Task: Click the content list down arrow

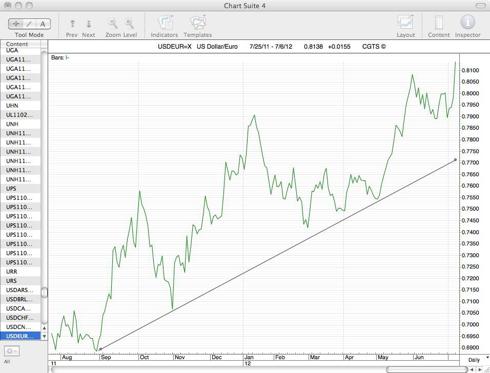Action: tap(44, 336)
